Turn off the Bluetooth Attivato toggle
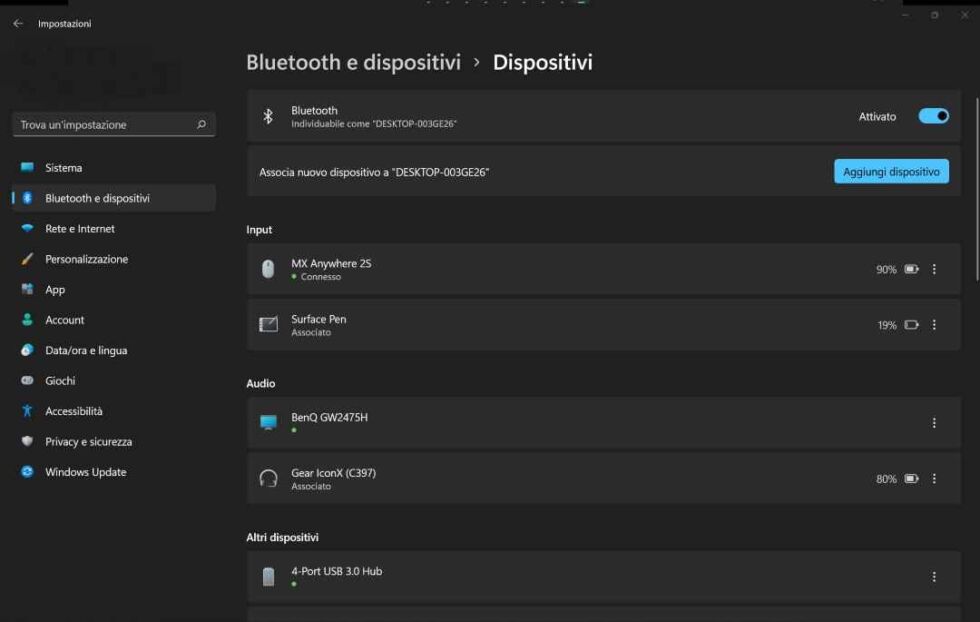This screenshot has width=980, height=622. (933, 116)
